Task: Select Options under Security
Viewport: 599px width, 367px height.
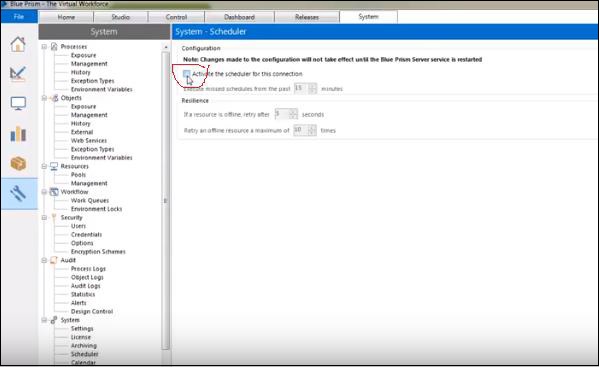Action: click(82, 243)
